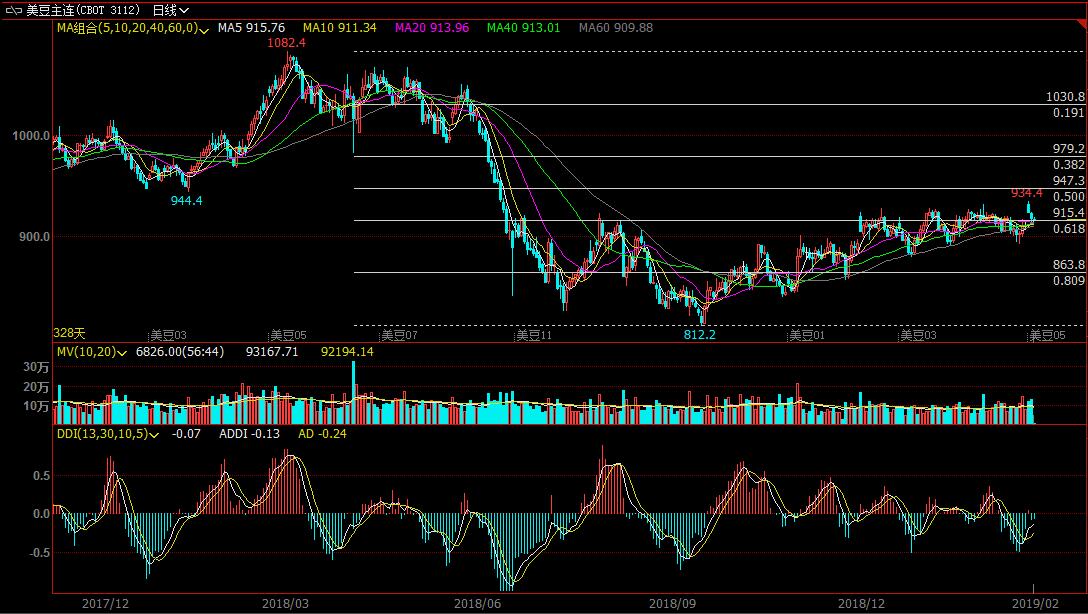Image resolution: width=1088 pixels, height=614 pixels.
Task: Select the 812.2 lowest price label
Action: coord(700,335)
